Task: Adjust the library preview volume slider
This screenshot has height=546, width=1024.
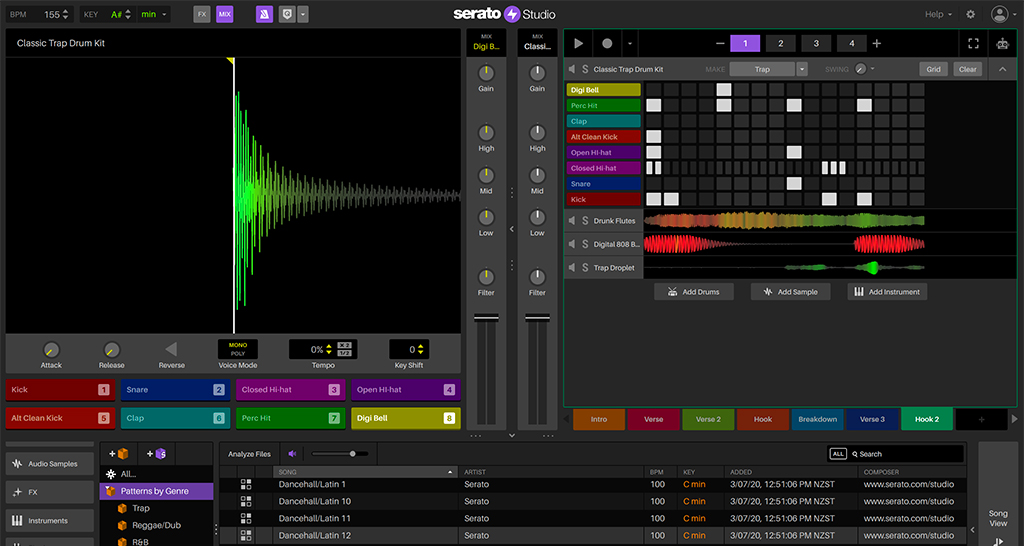Action: tap(340, 454)
